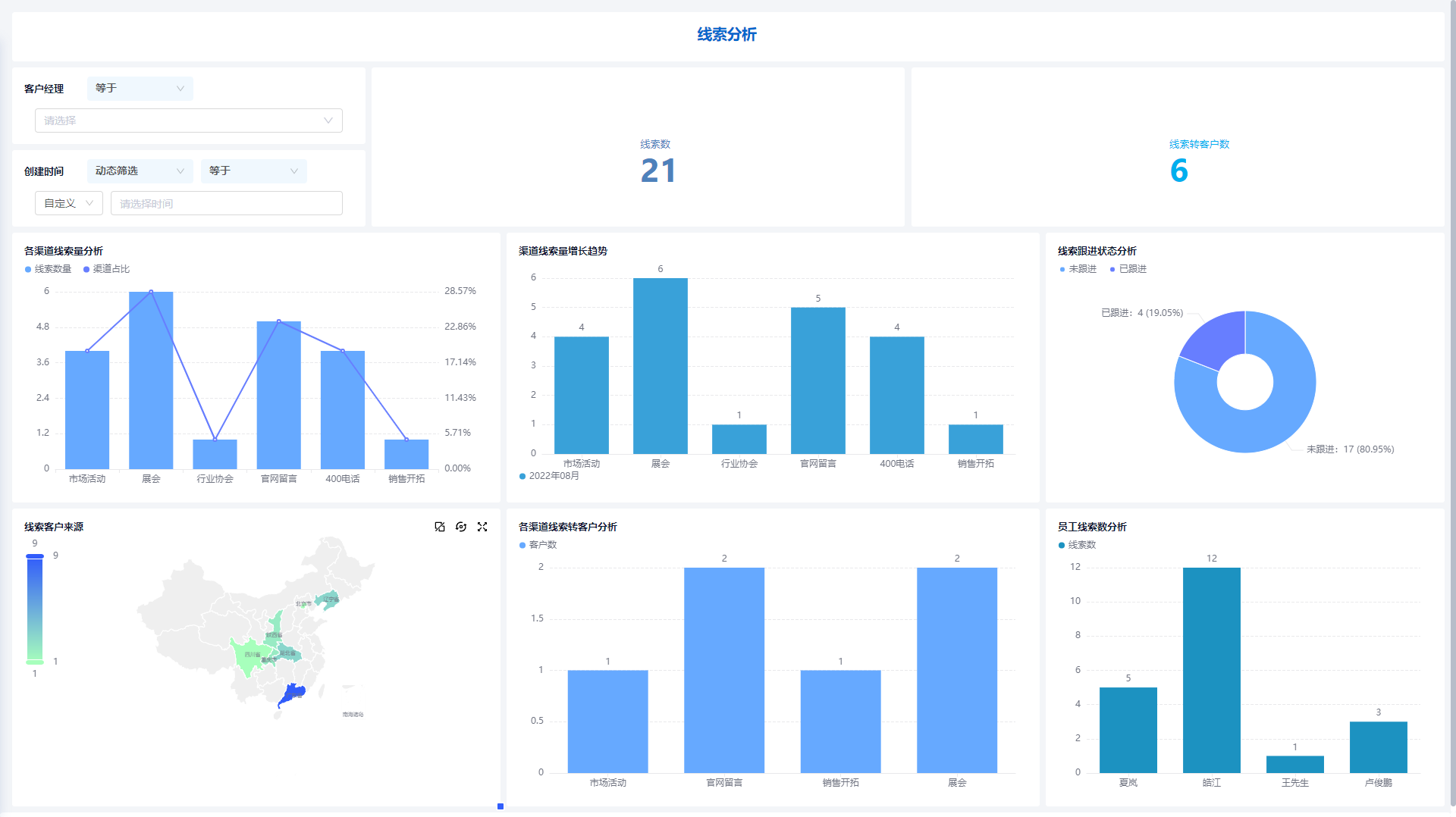This screenshot has width=1456, height=817.
Task: Click the green 四川省 region on the map
Action: pos(248,658)
